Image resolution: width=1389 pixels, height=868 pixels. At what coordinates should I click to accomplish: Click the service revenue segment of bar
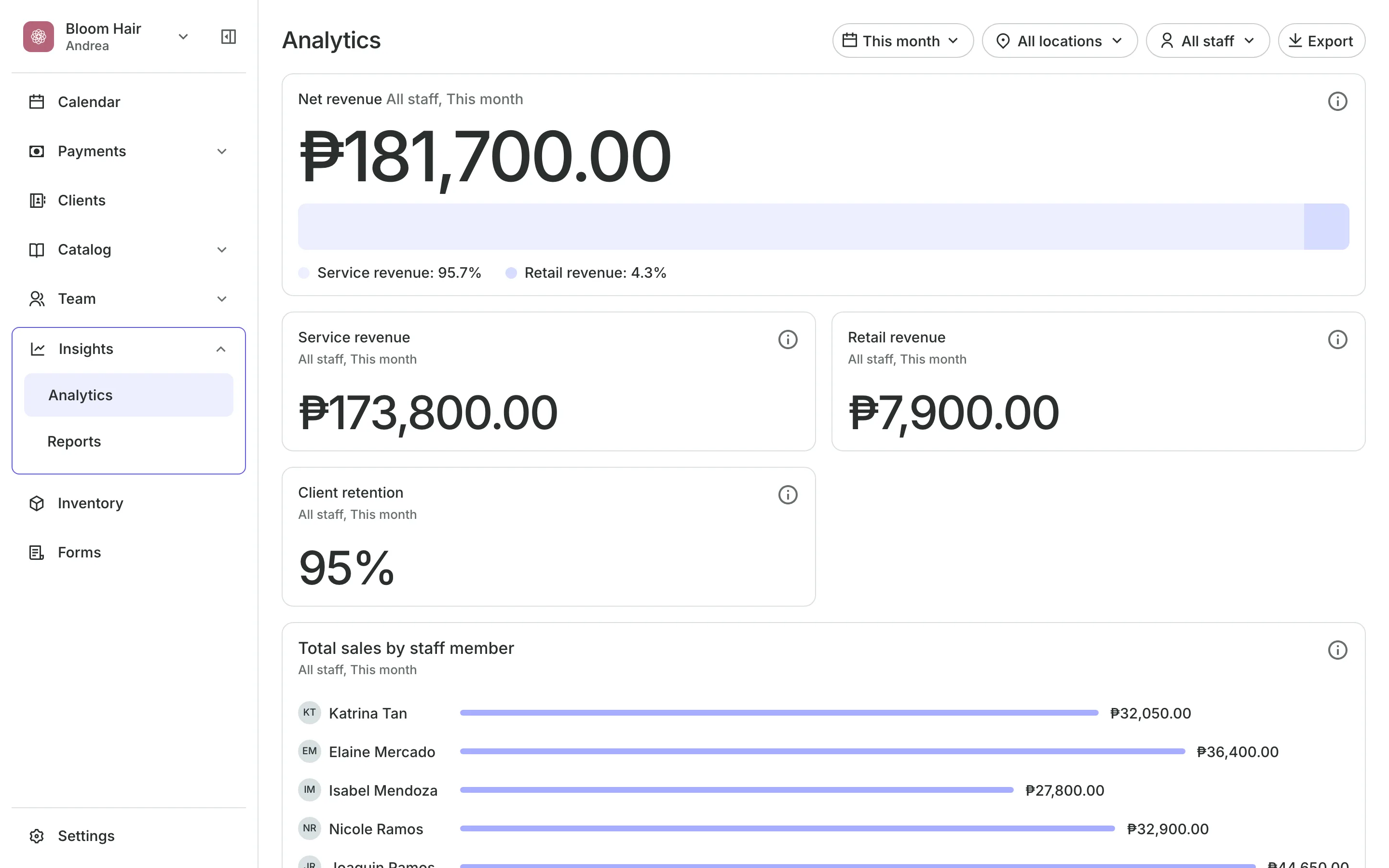click(801, 227)
